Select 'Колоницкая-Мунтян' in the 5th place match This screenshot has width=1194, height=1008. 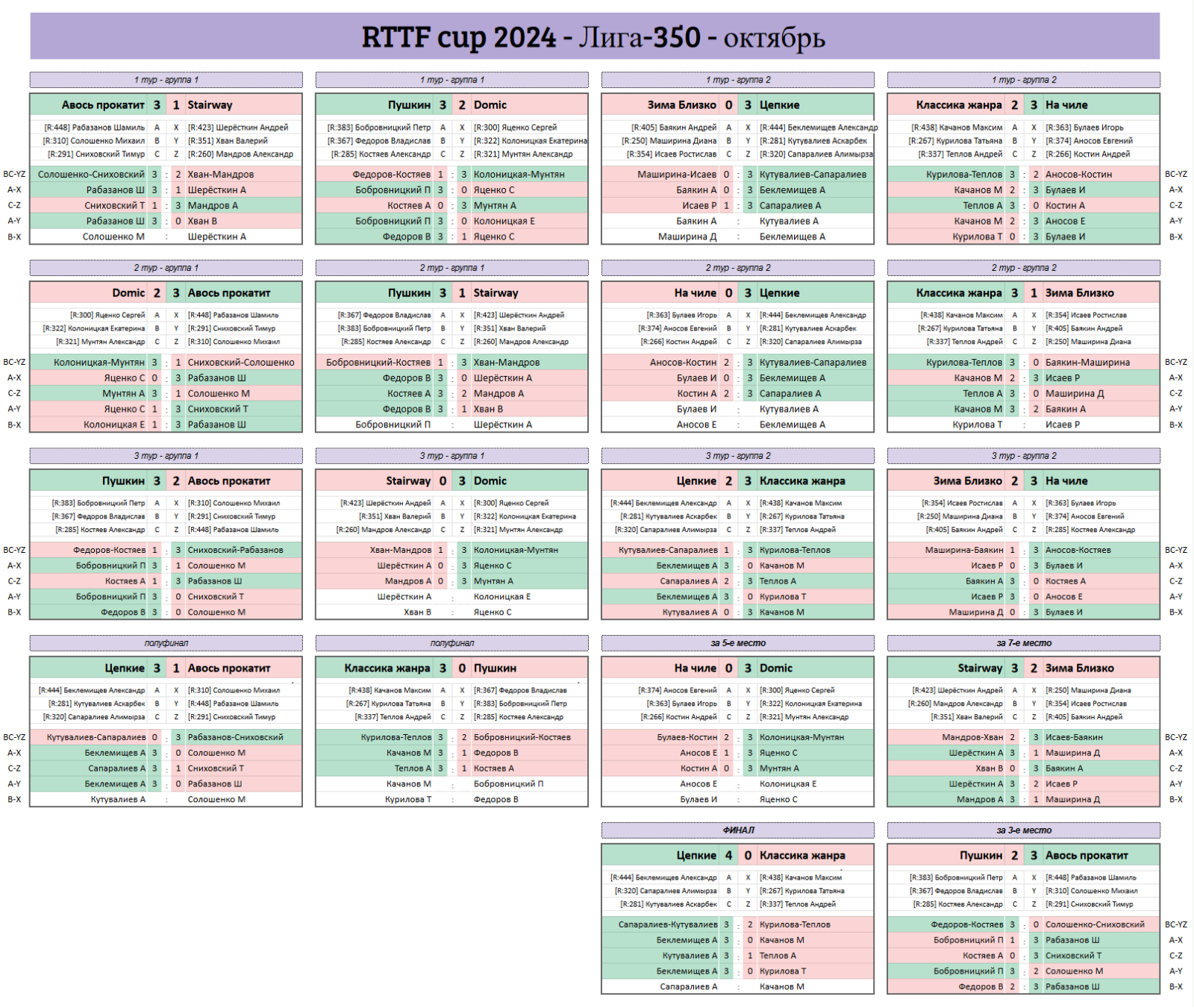click(801, 737)
